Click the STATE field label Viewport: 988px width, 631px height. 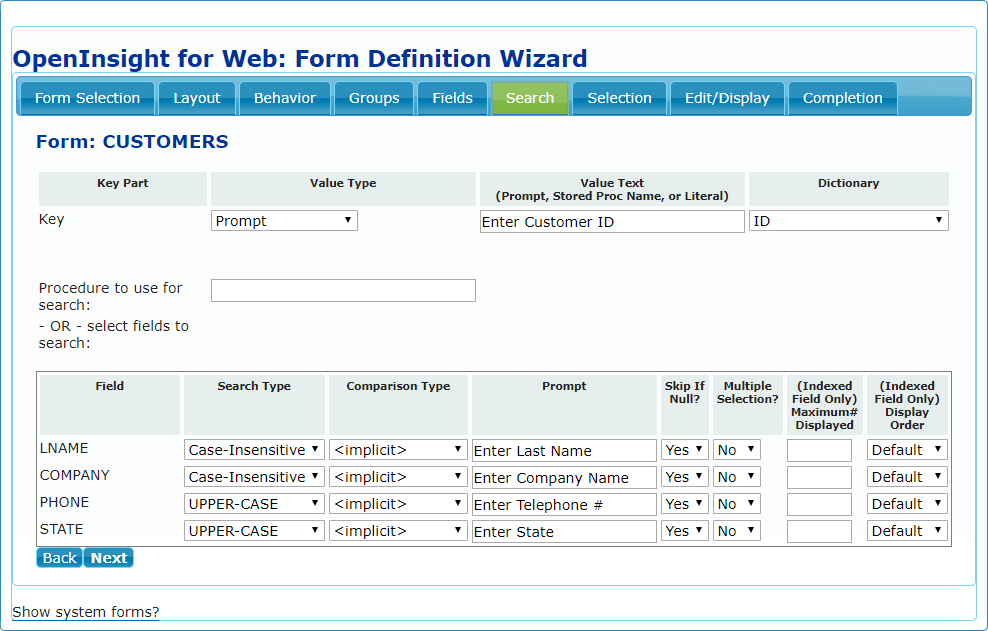pyautogui.click(x=61, y=530)
